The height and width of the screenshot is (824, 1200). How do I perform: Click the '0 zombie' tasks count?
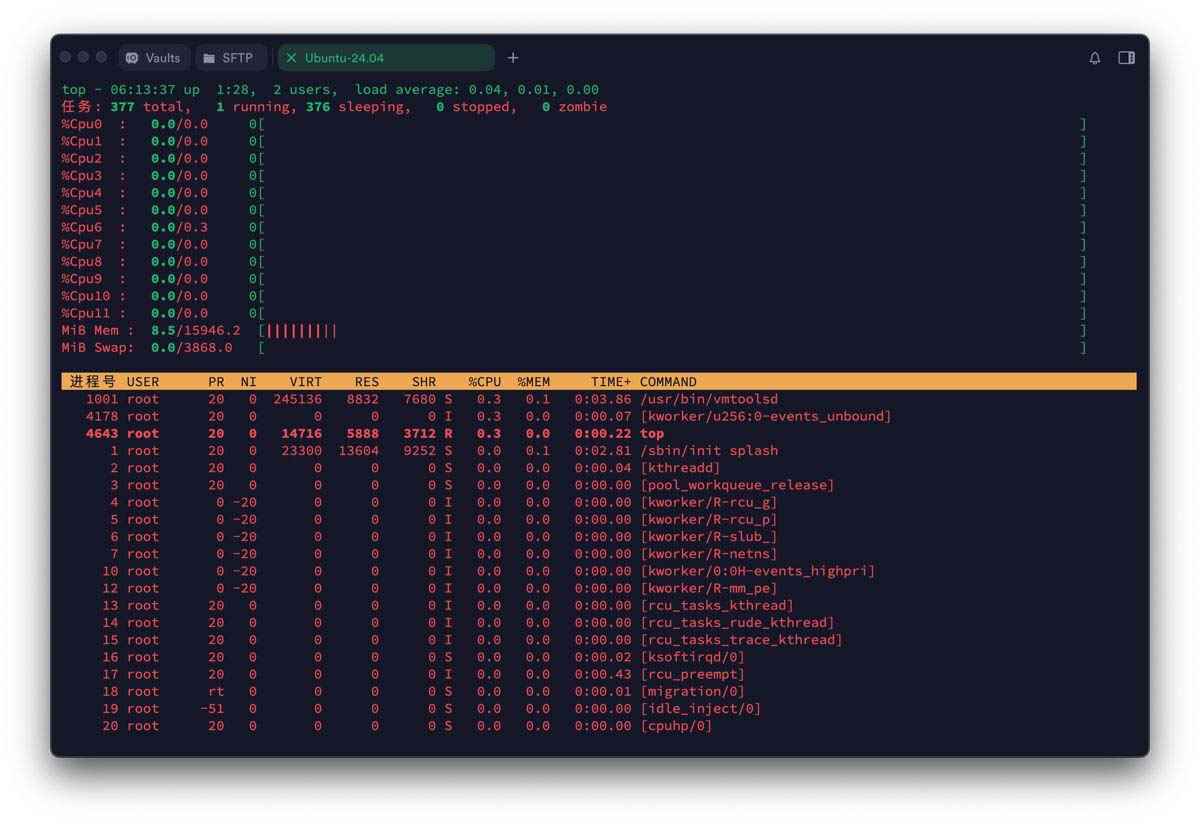pos(574,107)
